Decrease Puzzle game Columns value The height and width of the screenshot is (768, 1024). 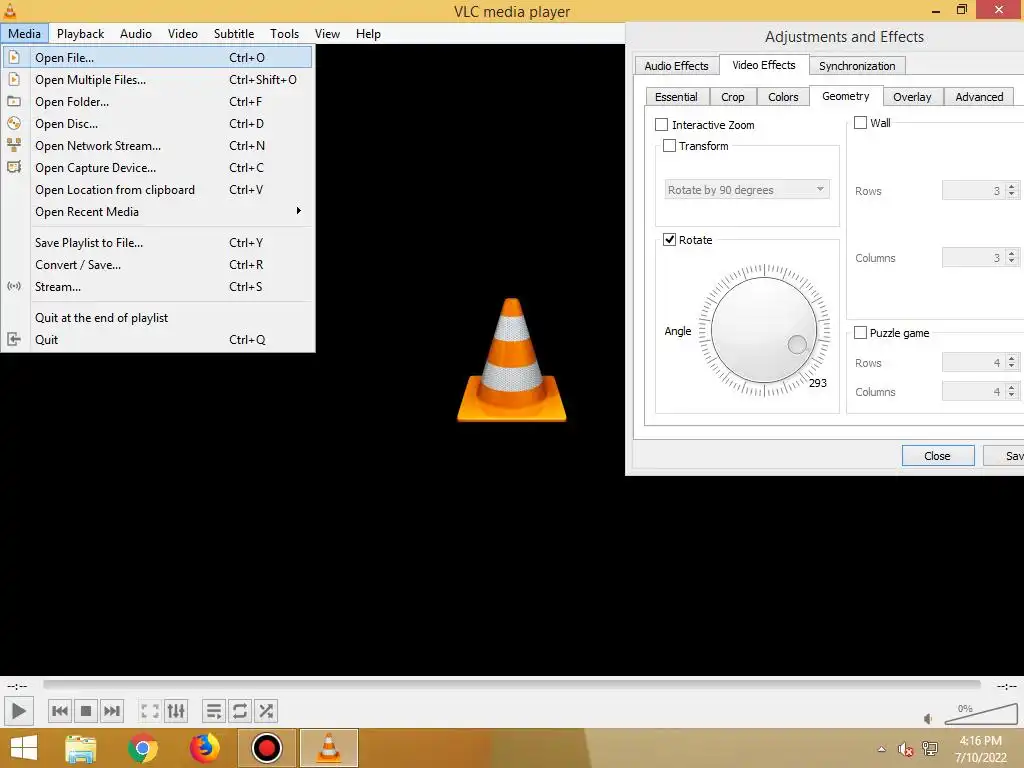pos(1012,396)
